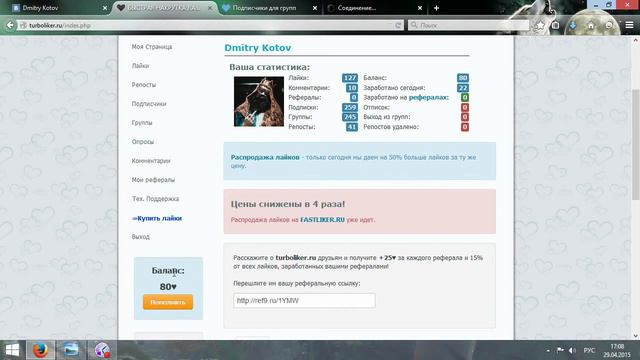Click the Поиск search box
This screenshot has width=640, height=360.
pyautogui.click(x=468, y=25)
